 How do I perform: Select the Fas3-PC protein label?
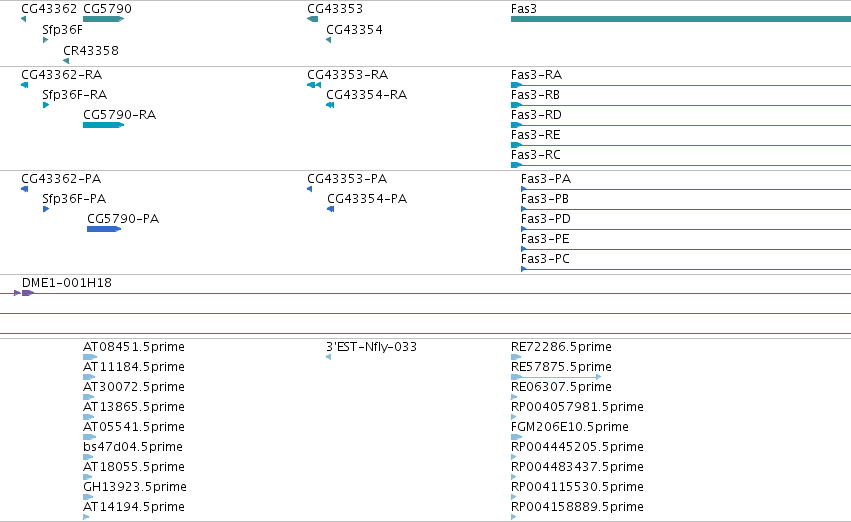coord(545,259)
